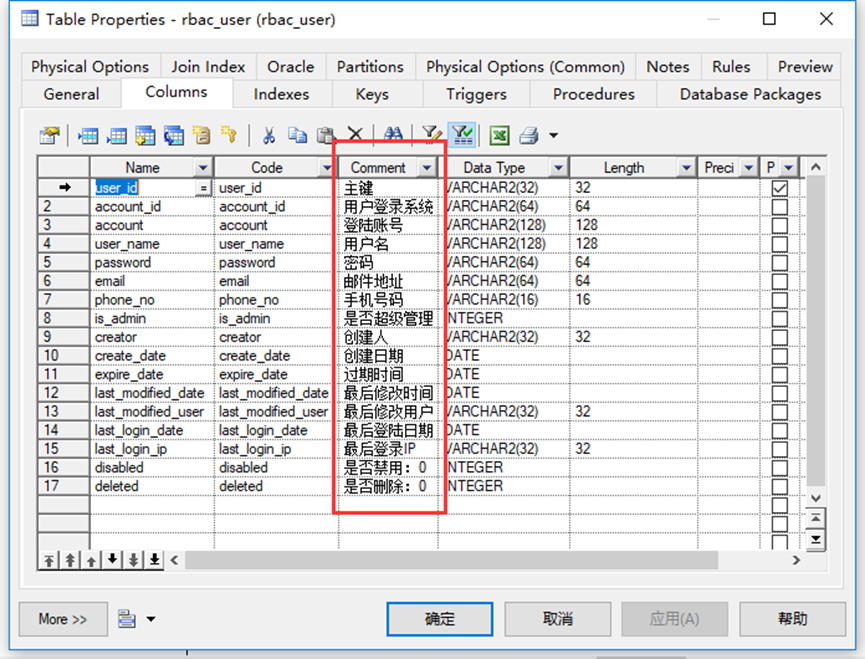
Task: Click the Create Index notepad-star icon
Action: click(x=201, y=135)
